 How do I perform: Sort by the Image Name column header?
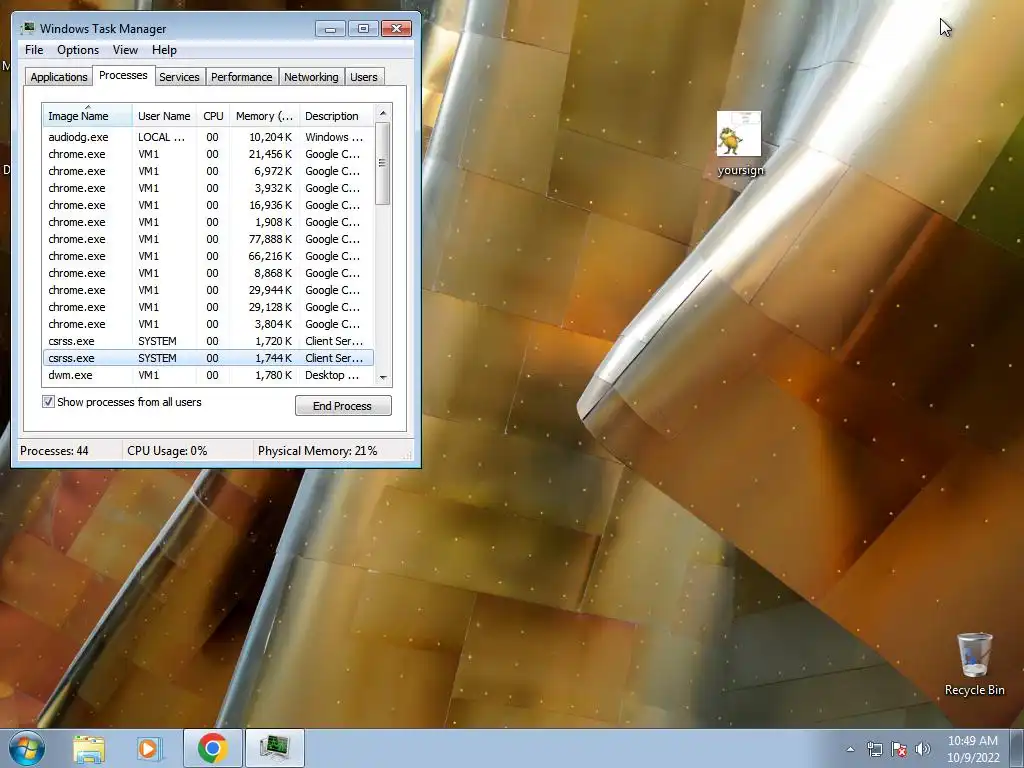tap(88, 116)
